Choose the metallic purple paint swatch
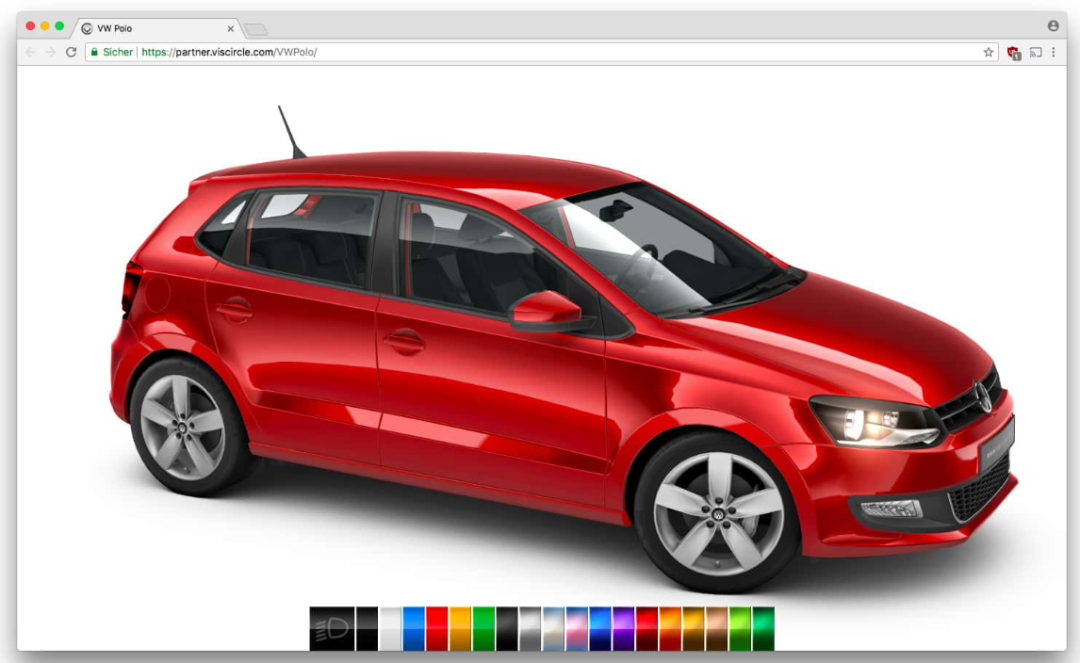The height and width of the screenshot is (663, 1080). [x=624, y=628]
